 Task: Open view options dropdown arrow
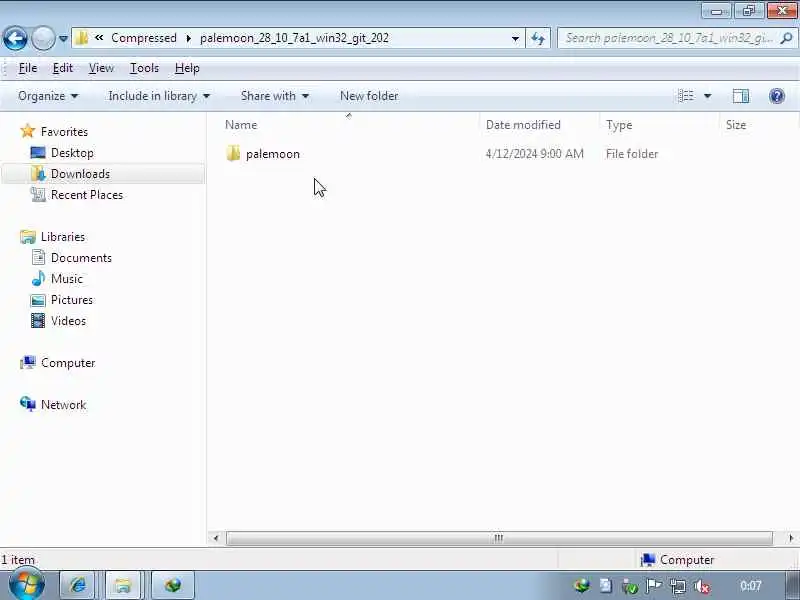pos(708,96)
